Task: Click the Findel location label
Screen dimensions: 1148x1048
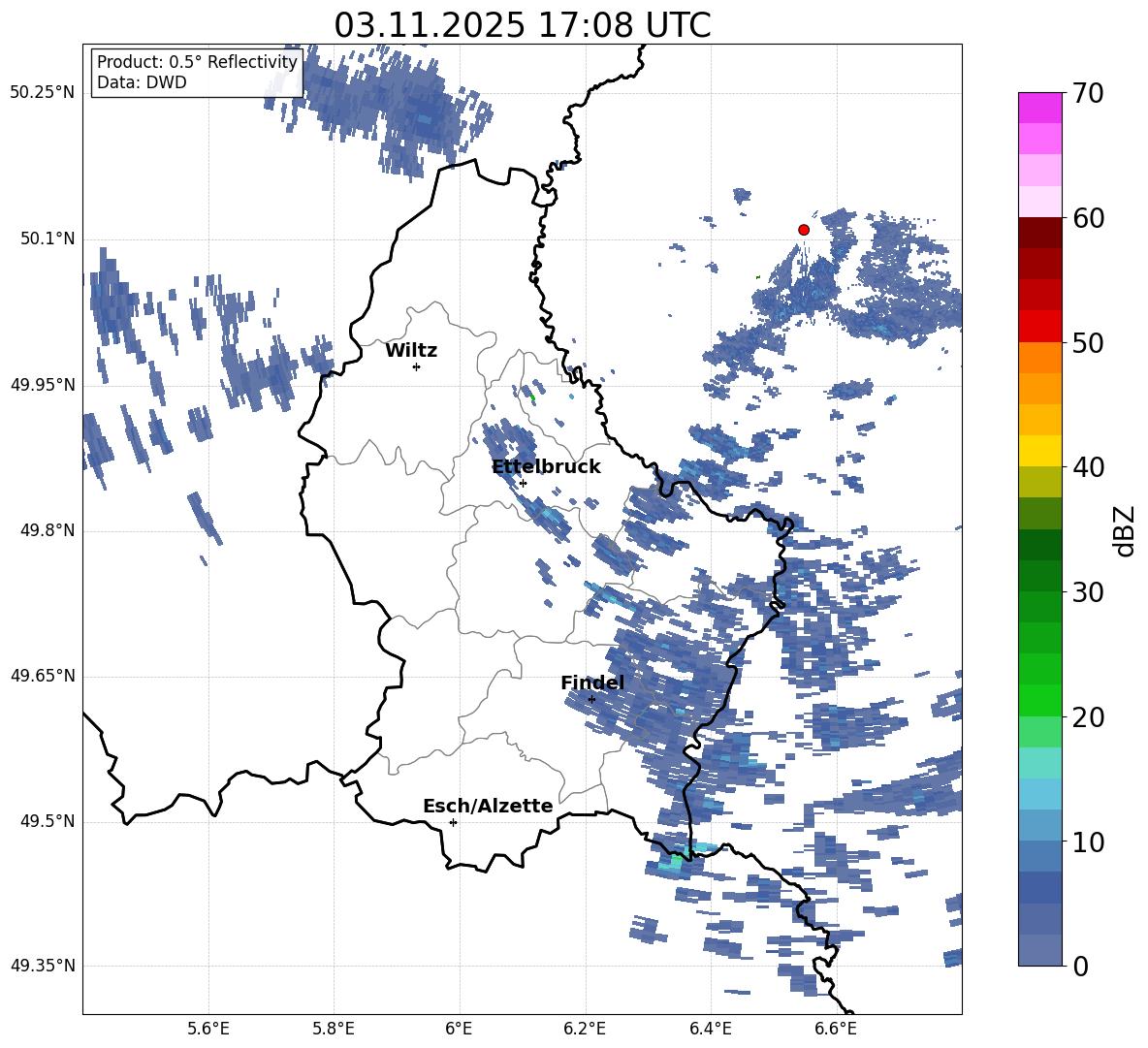Action: [x=592, y=683]
